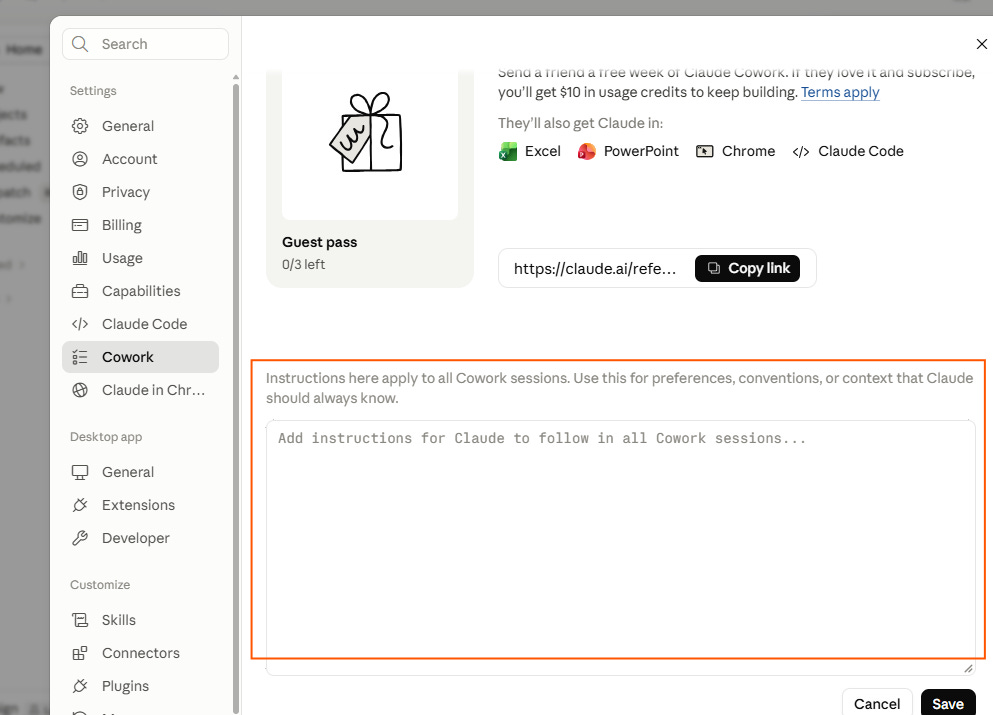Viewport: 993px width, 715px height.
Task: Click the Extensions plug icon
Action: tap(80, 505)
